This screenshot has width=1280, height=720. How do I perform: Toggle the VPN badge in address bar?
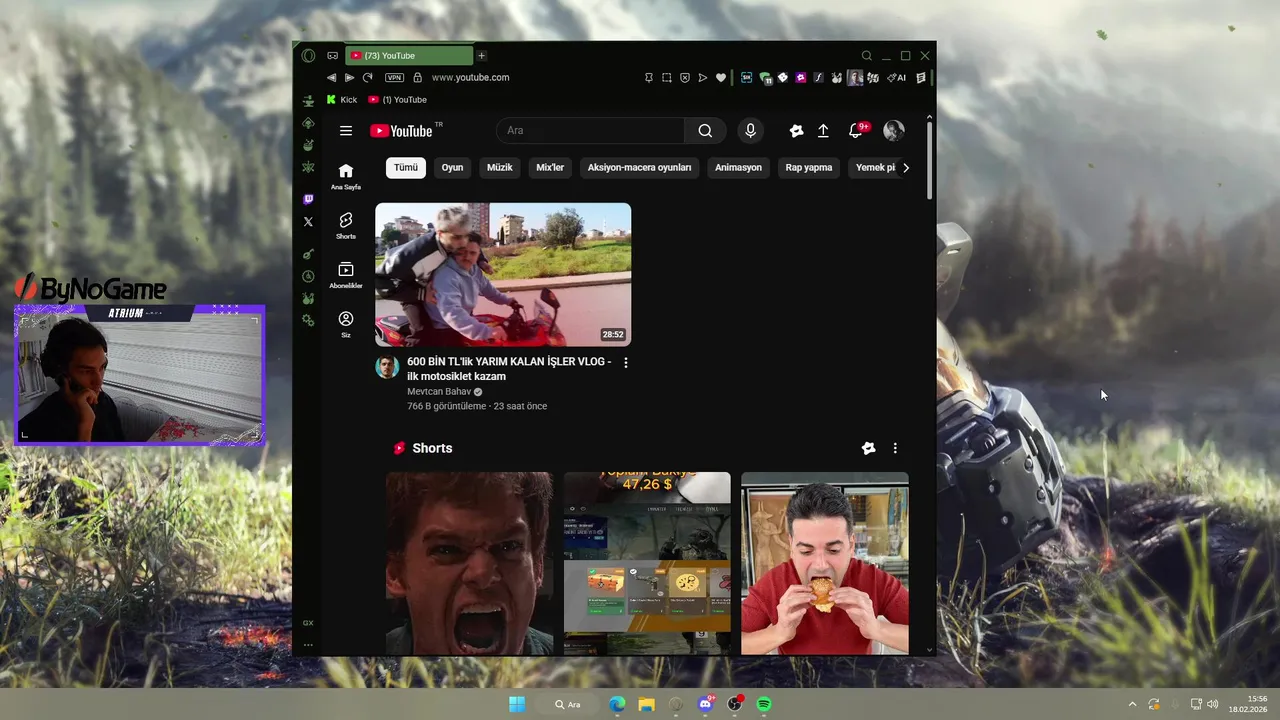pyautogui.click(x=395, y=77)
